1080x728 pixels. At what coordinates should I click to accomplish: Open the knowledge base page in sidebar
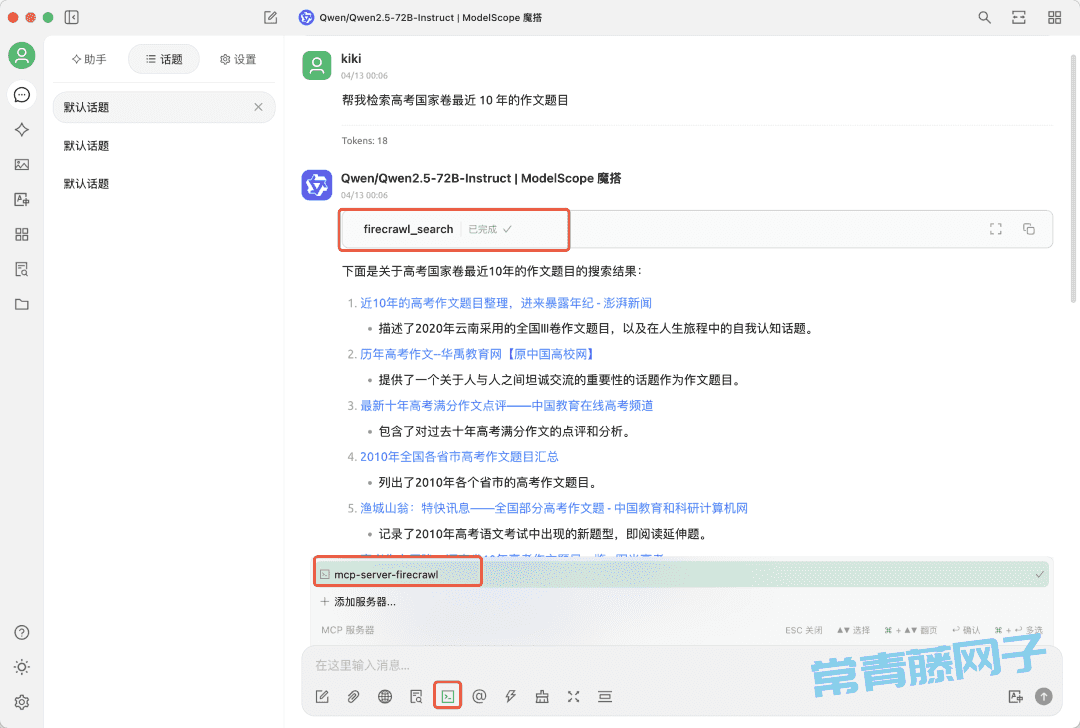pos(22,269)
